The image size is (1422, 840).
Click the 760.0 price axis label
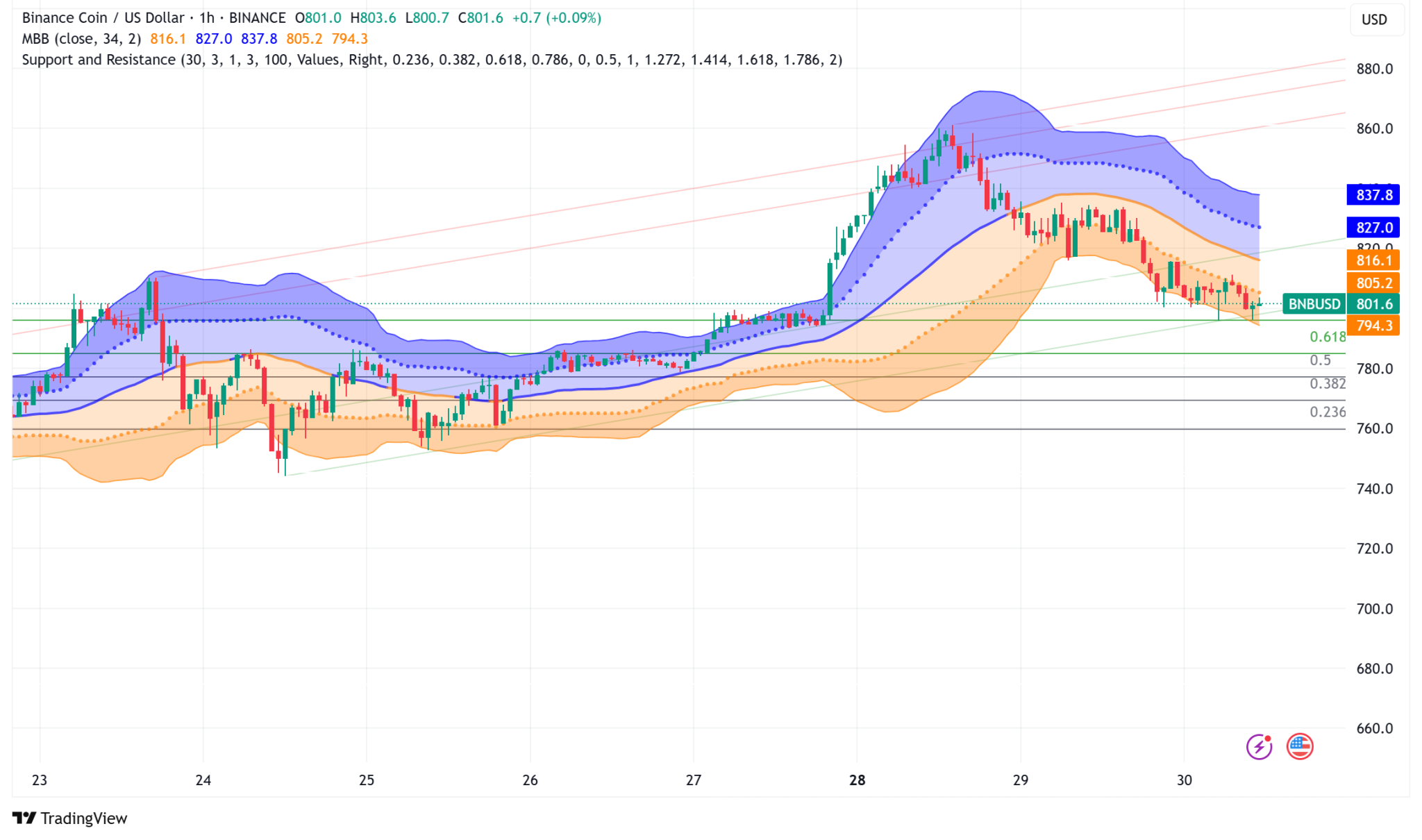point(1374,429)
